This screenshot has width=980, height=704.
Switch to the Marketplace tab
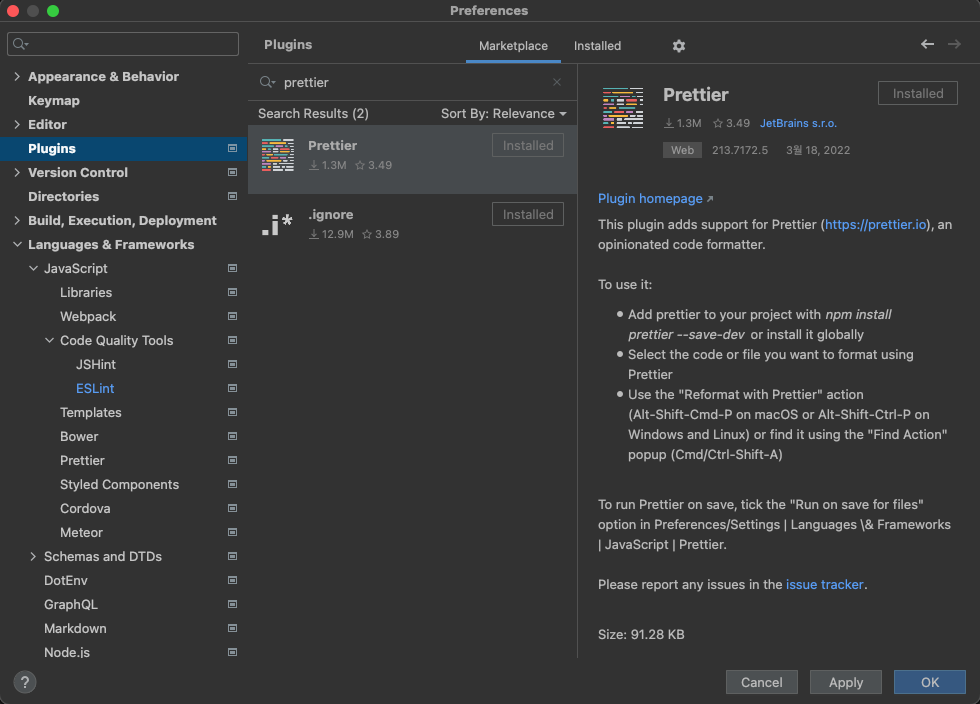click(x=513, y=46)
